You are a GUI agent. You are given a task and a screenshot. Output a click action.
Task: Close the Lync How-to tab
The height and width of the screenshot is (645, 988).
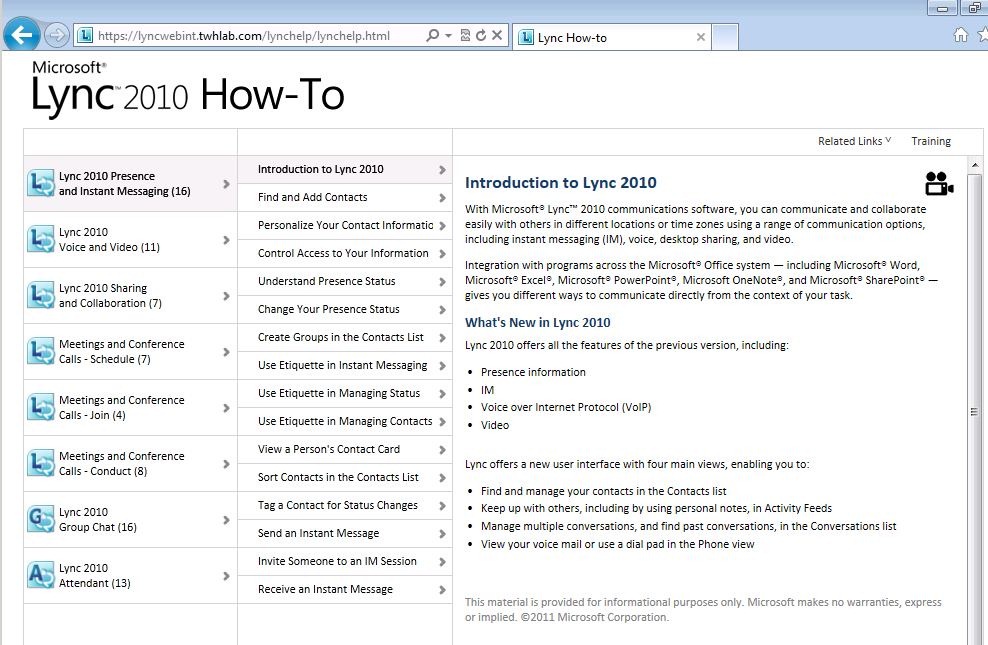[x=701, y=38]
